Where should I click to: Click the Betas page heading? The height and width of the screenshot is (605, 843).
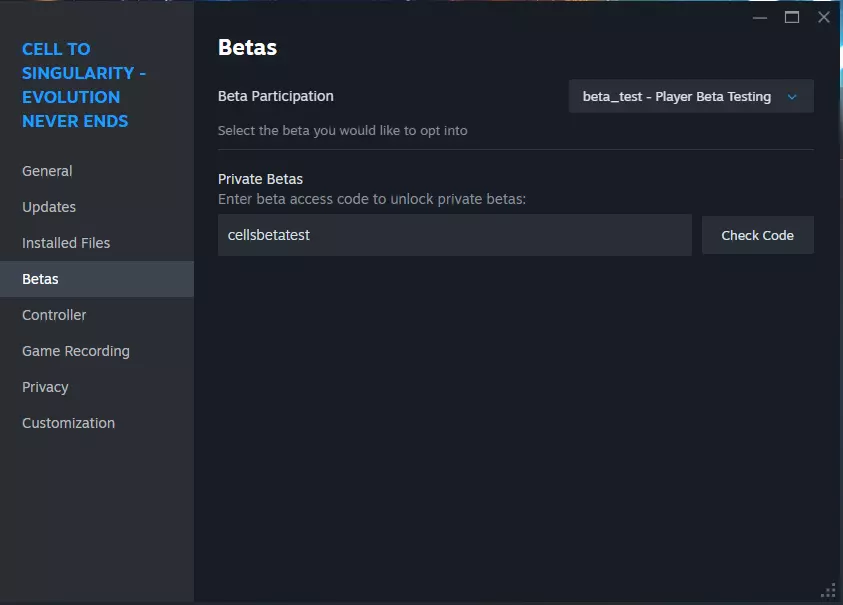click(x=247, y=47)
